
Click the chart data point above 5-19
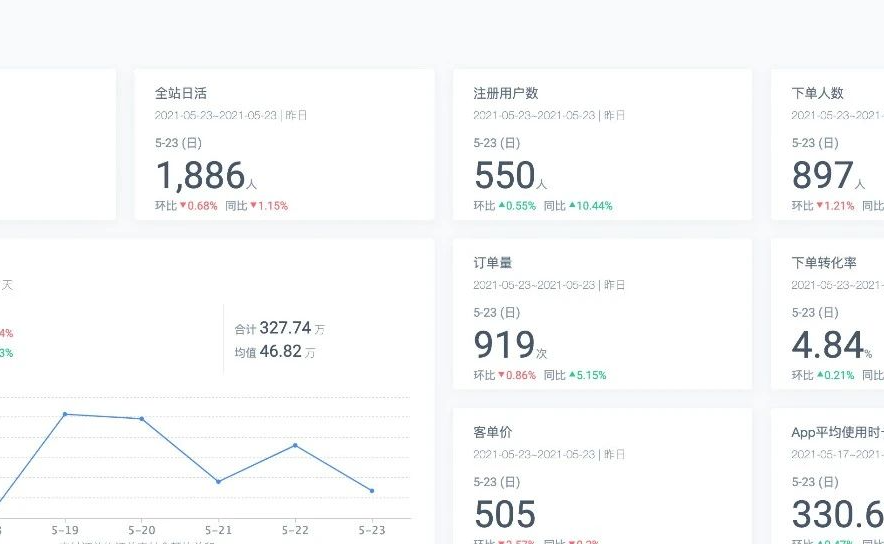pyautogui.click(x=65, y=414)
